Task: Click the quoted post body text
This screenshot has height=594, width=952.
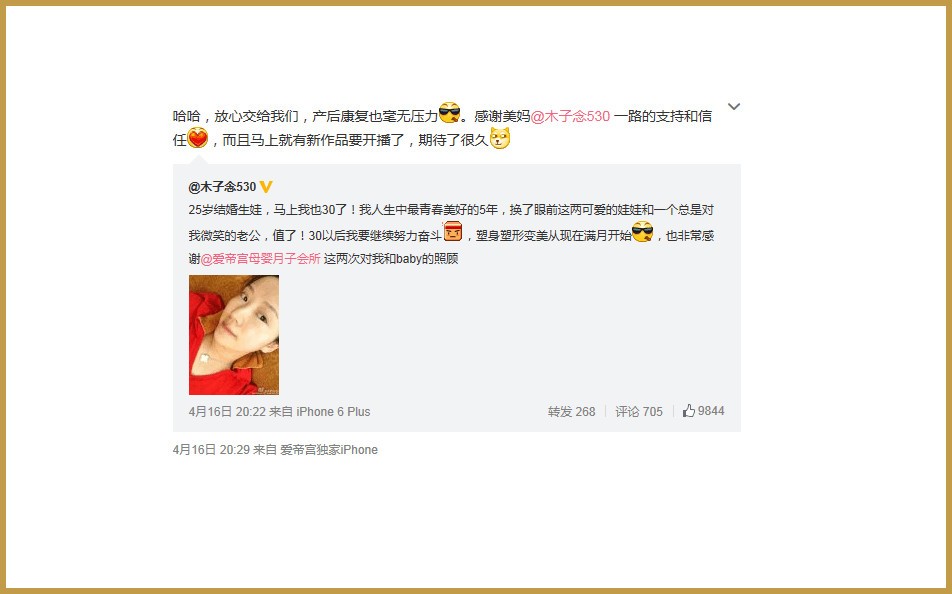Action: coord(451,234)
